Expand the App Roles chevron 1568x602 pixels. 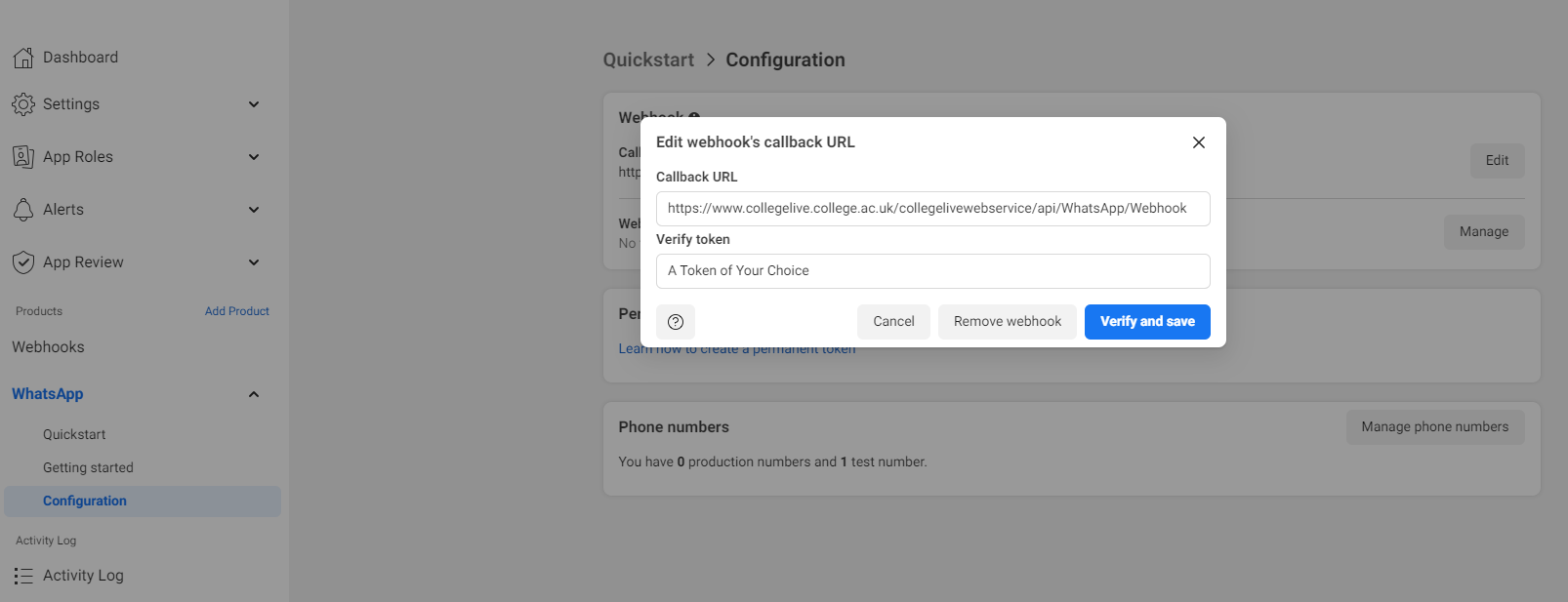point(254,157)
